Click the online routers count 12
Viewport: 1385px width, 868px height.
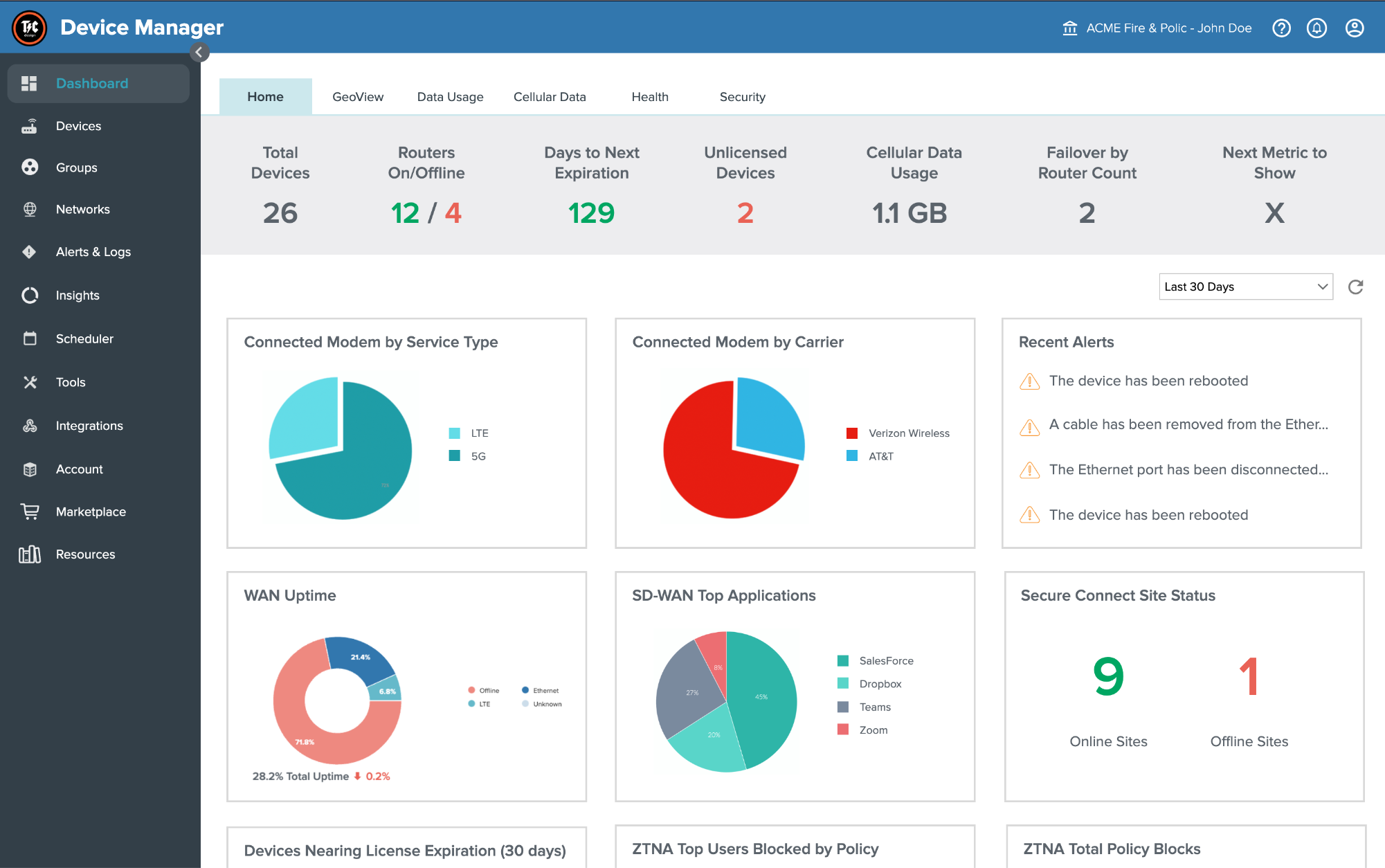click(405, 213)
